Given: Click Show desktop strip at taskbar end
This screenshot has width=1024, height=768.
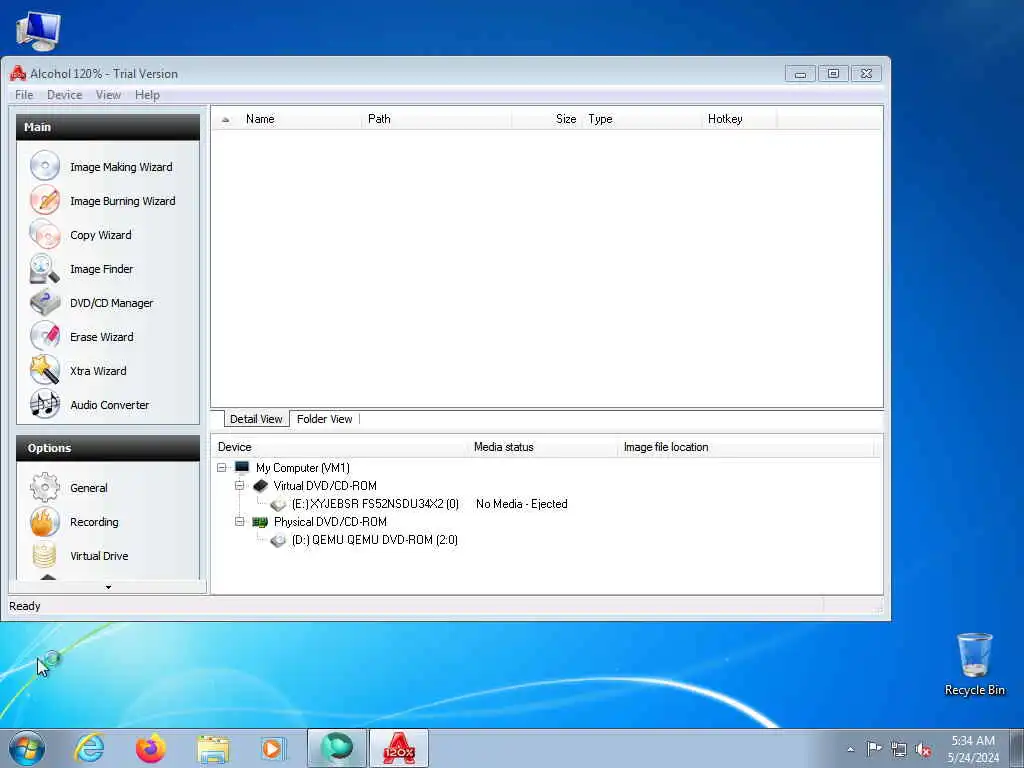Looking at the screenshot, I should click(1017, 748).
